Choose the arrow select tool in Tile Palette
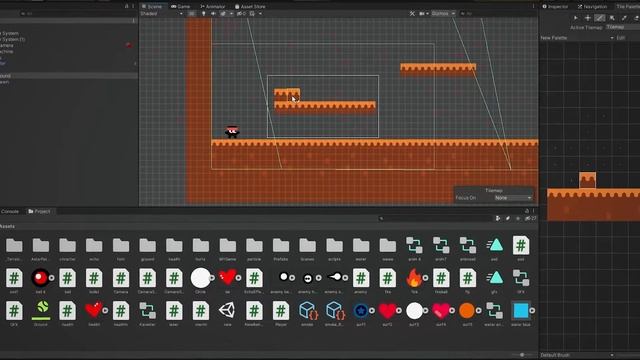 pyautogui.click(x=576, y=18)
